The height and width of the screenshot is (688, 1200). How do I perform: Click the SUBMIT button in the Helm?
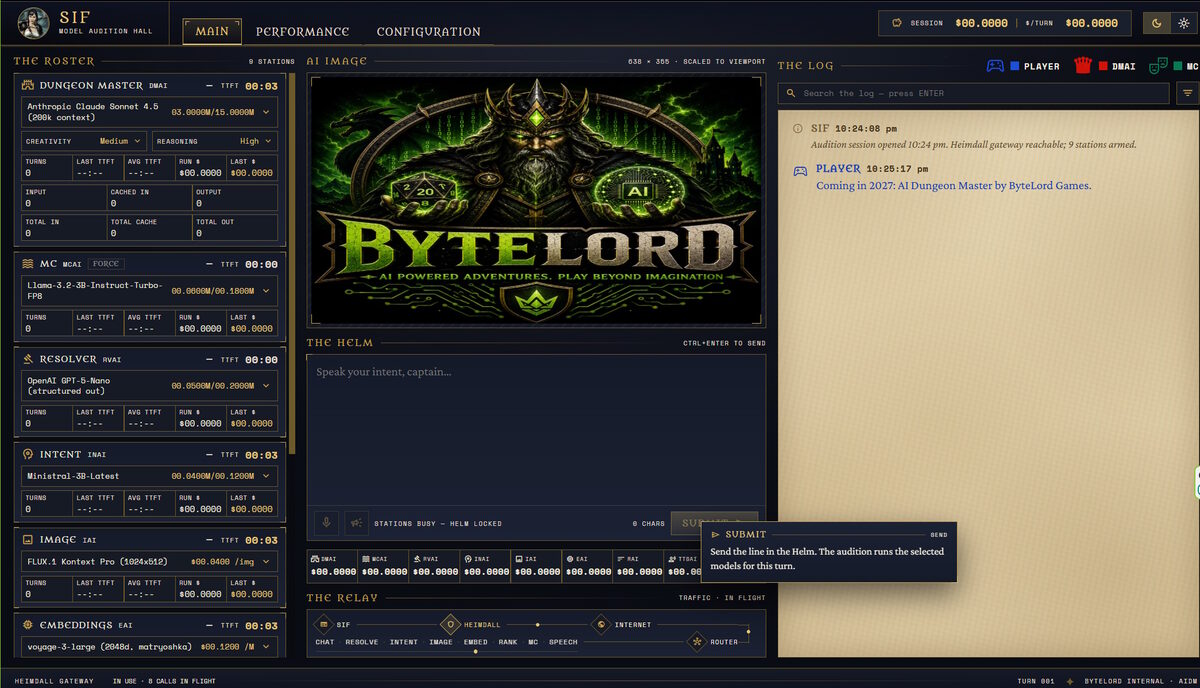click(714, 523)
